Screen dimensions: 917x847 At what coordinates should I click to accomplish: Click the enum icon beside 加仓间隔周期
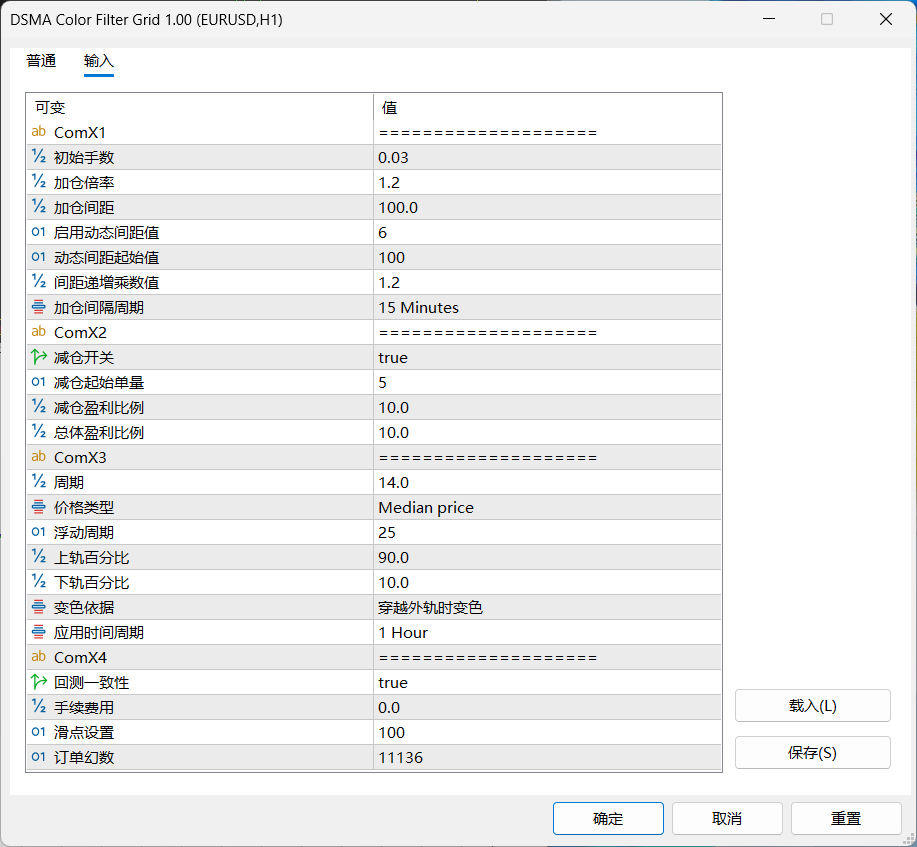39,307
